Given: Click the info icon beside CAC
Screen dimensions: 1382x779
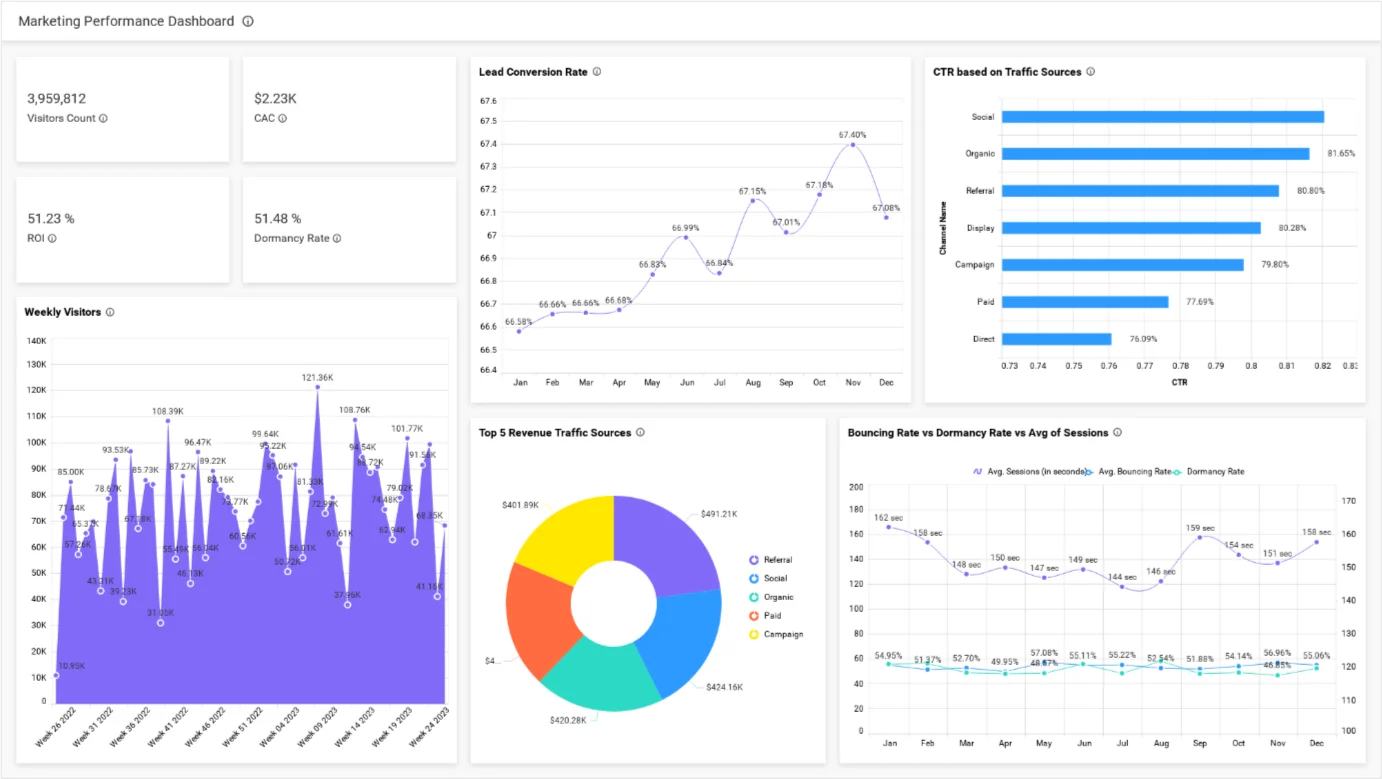Looking at the screenshot, I should 282,118.
